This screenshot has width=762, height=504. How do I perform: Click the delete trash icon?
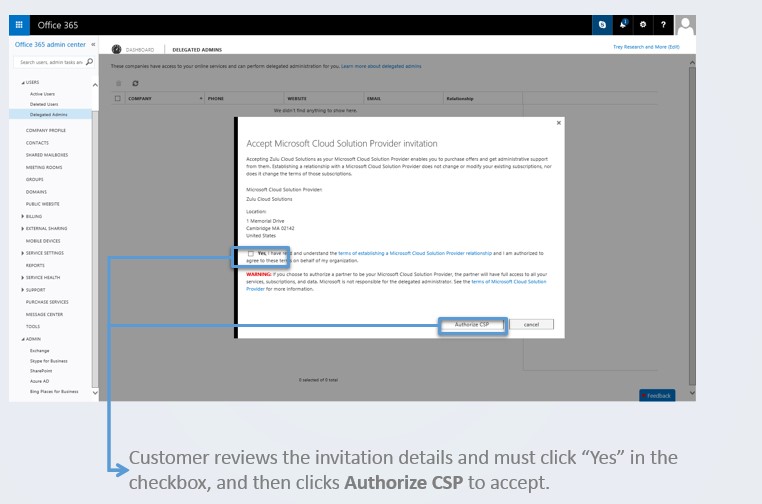tap(118, 84)
